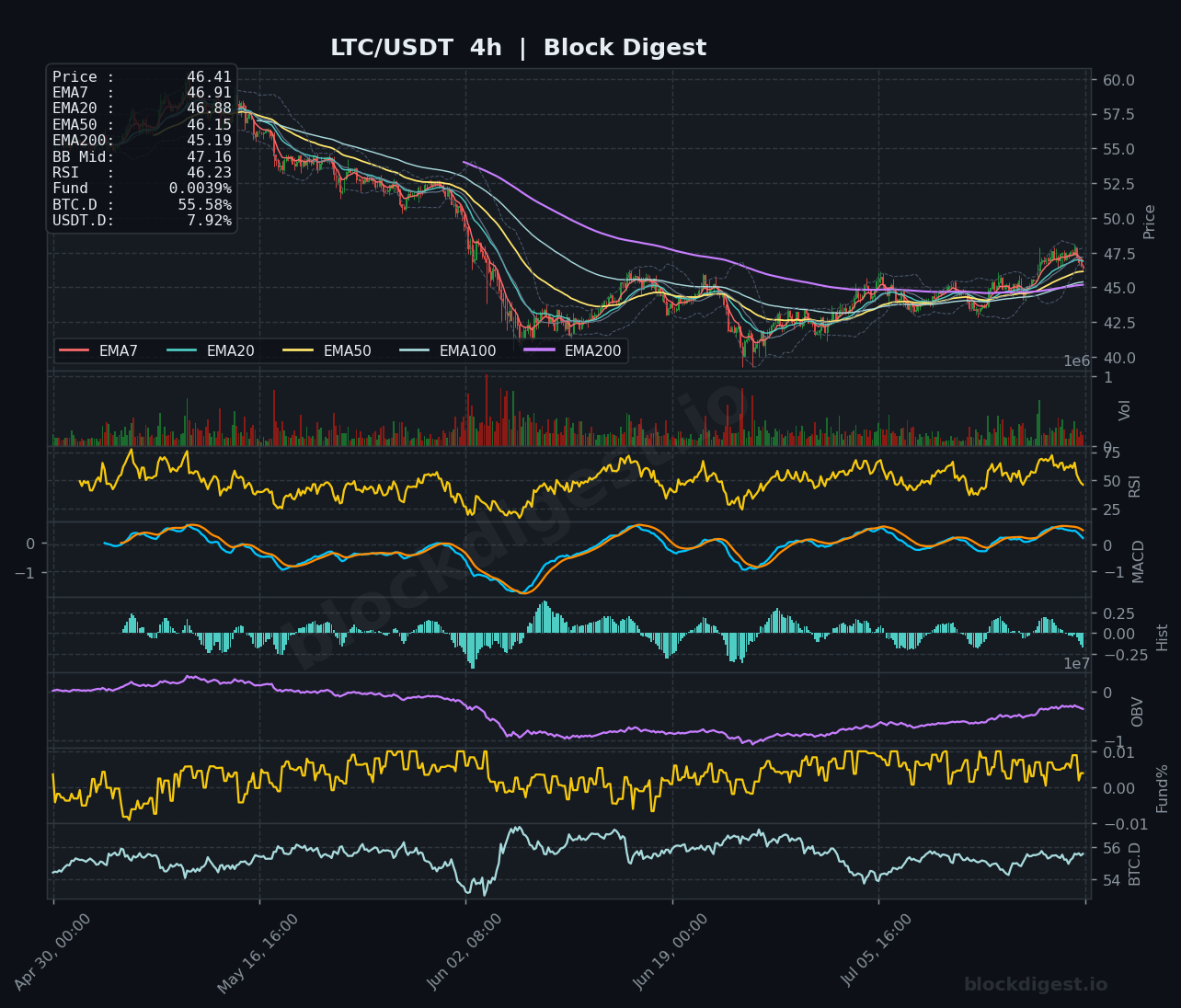Select the Price 46.41 row in stats box

point(142,78)
